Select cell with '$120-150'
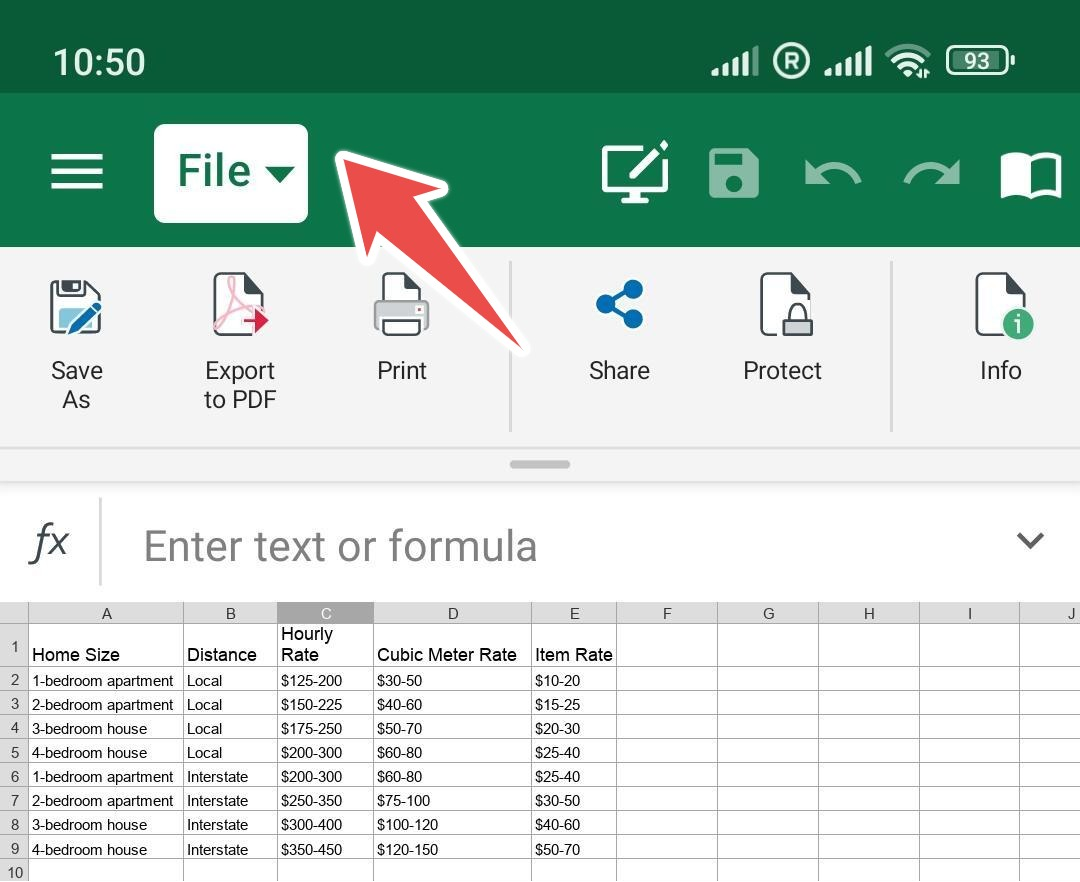 pos(453,848)
